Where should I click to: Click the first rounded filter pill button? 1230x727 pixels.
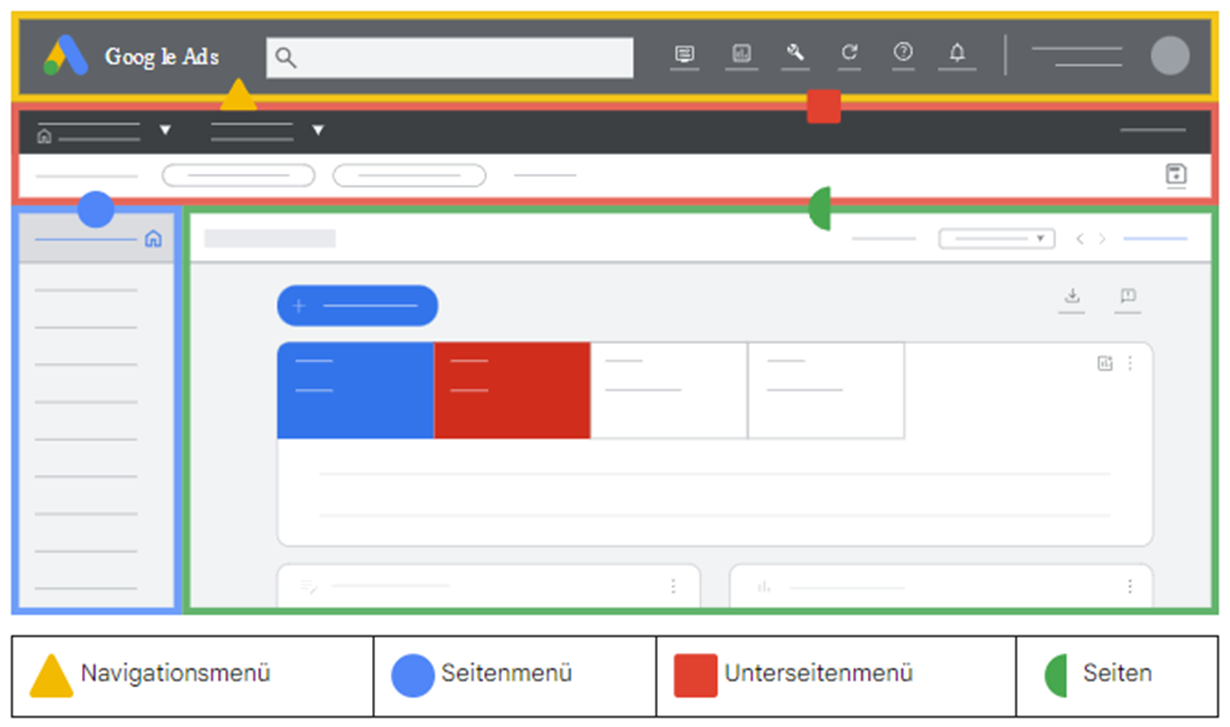[238, 176]
